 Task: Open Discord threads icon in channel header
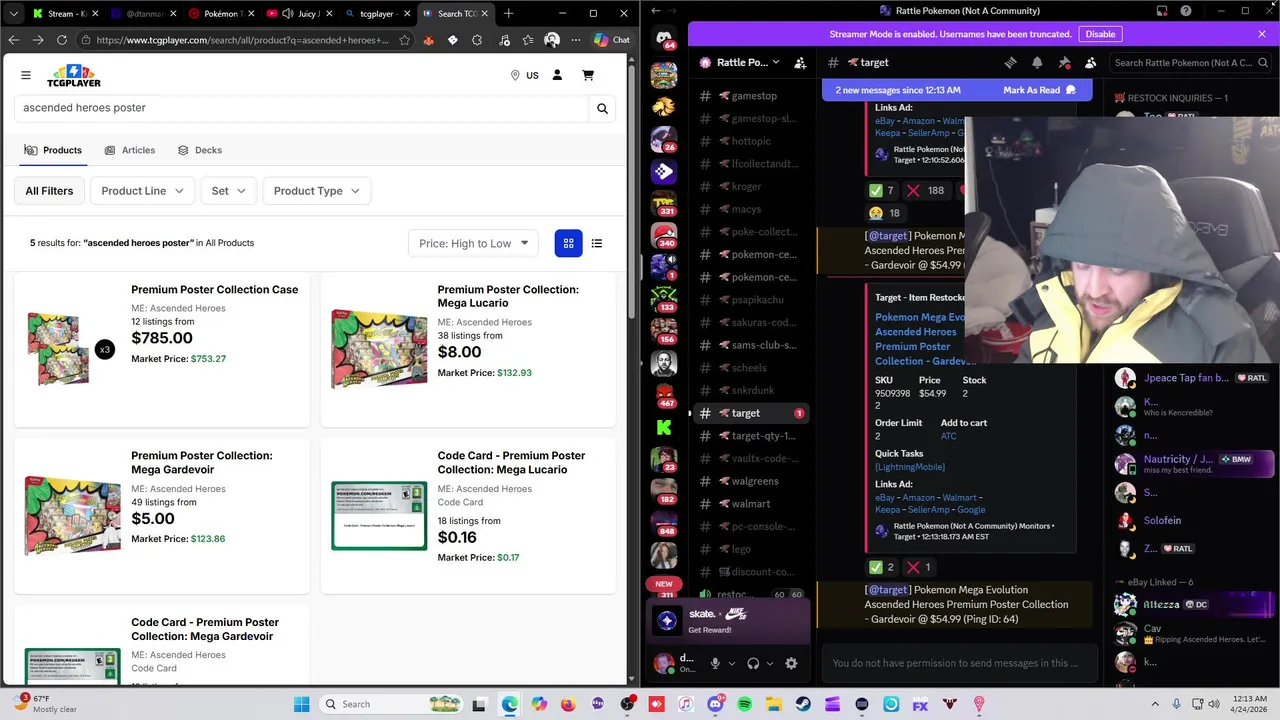click(1010, 62)
